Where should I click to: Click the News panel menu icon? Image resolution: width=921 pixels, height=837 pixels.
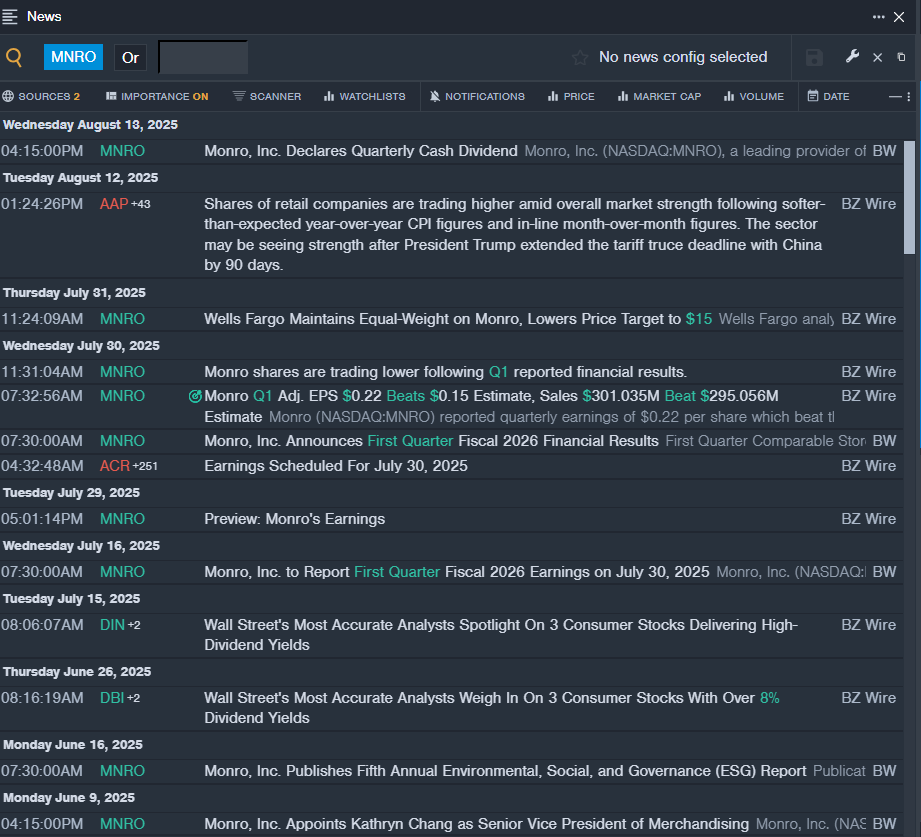click(9, 16)
